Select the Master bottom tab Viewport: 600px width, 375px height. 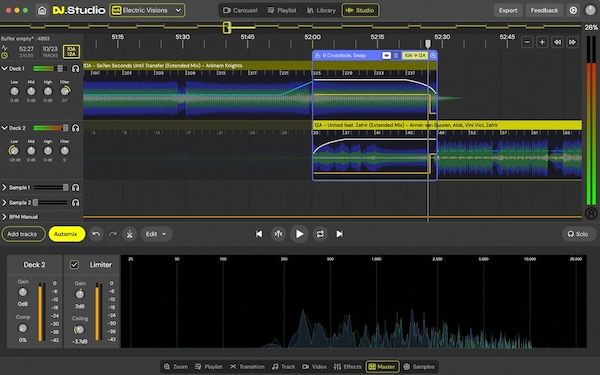pyautogui.click(x=382, y=367)
